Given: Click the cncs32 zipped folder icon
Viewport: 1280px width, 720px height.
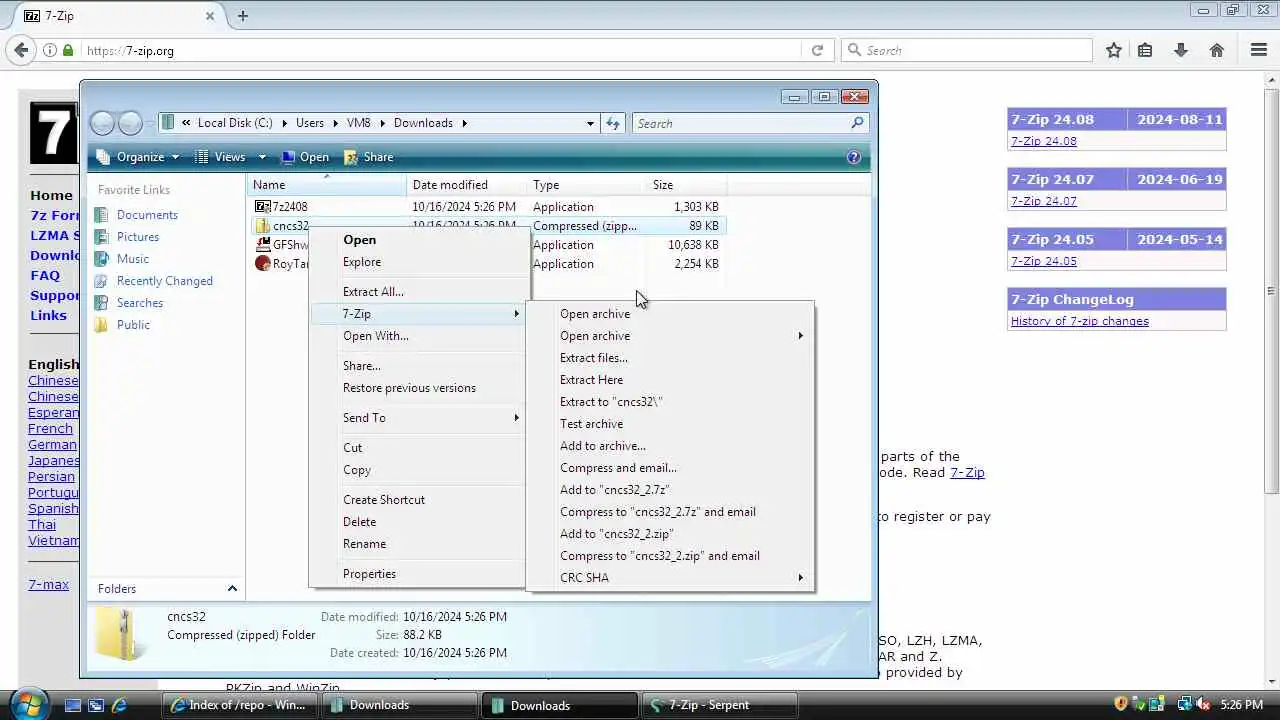Looking at the screenshot, I should coord(262,226).
